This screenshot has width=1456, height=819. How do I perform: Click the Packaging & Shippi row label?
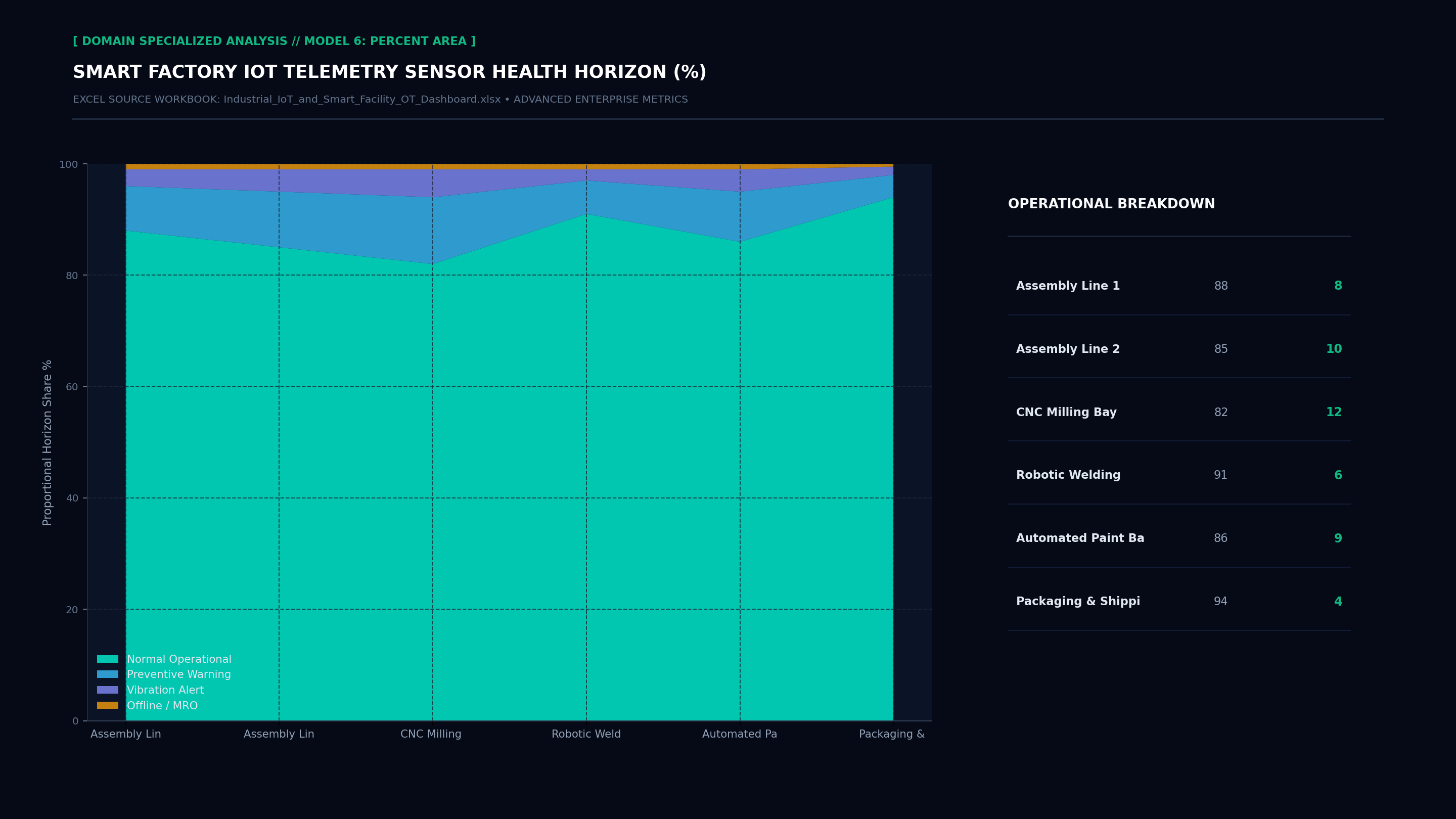click(1078, 602)
